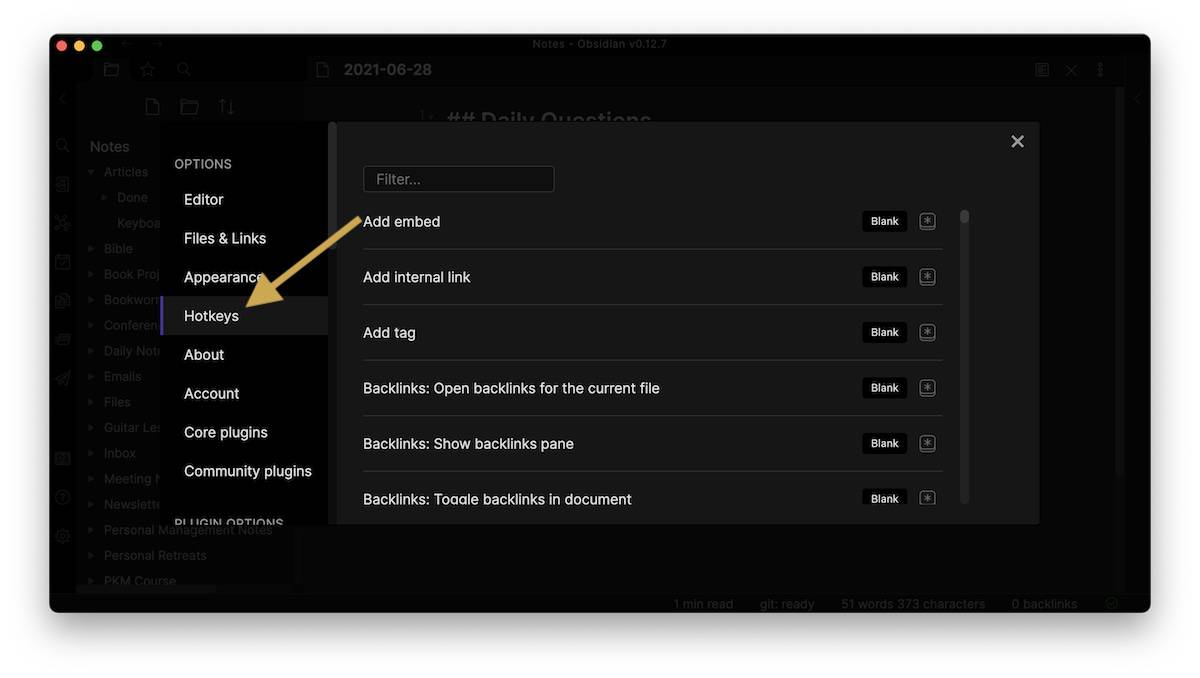1200x678 pixels.
Task: Expand the PKM Course folder
Action: (x=92, y=581)
